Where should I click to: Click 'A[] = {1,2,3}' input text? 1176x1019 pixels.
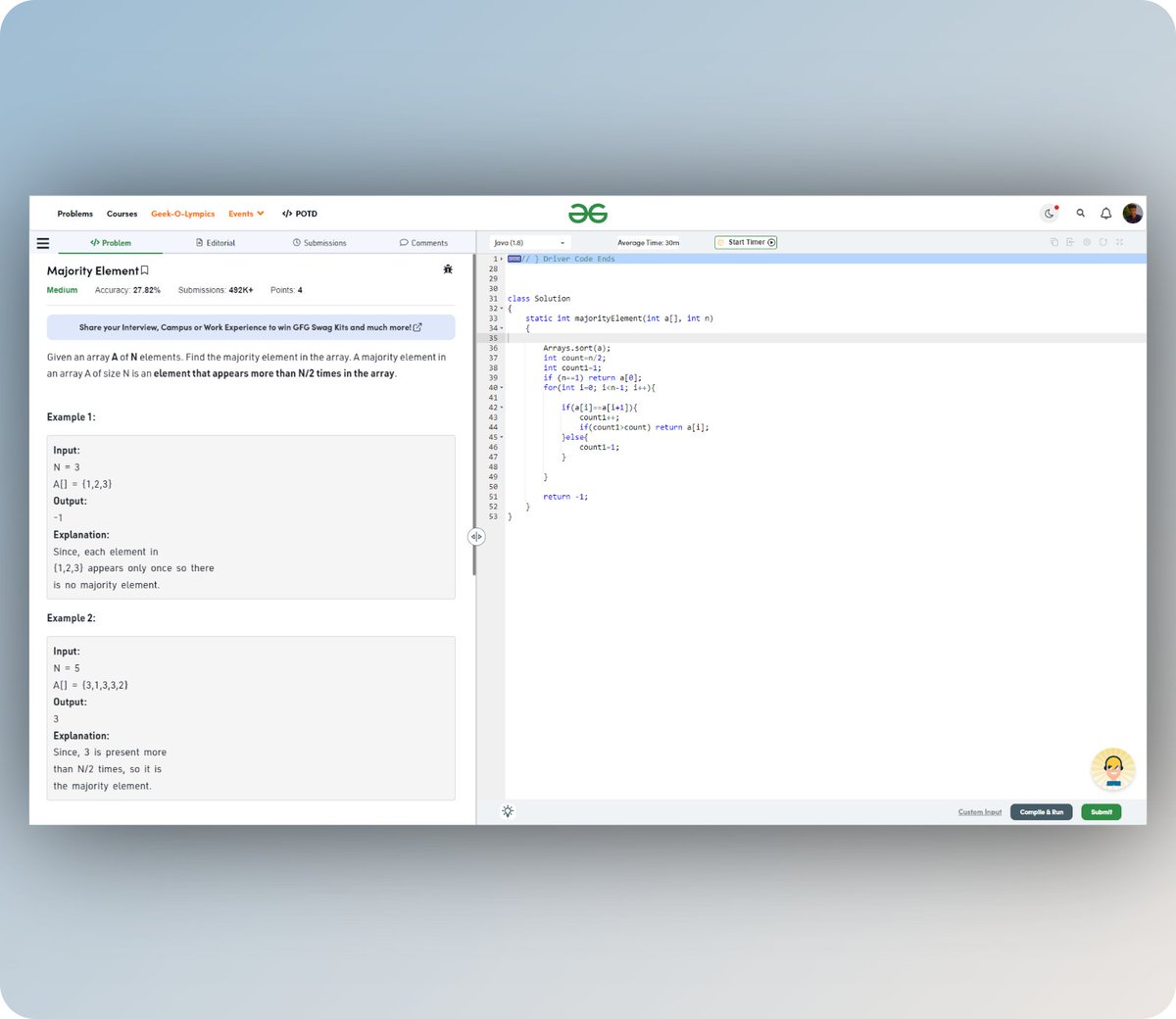[x=82, y=484]
